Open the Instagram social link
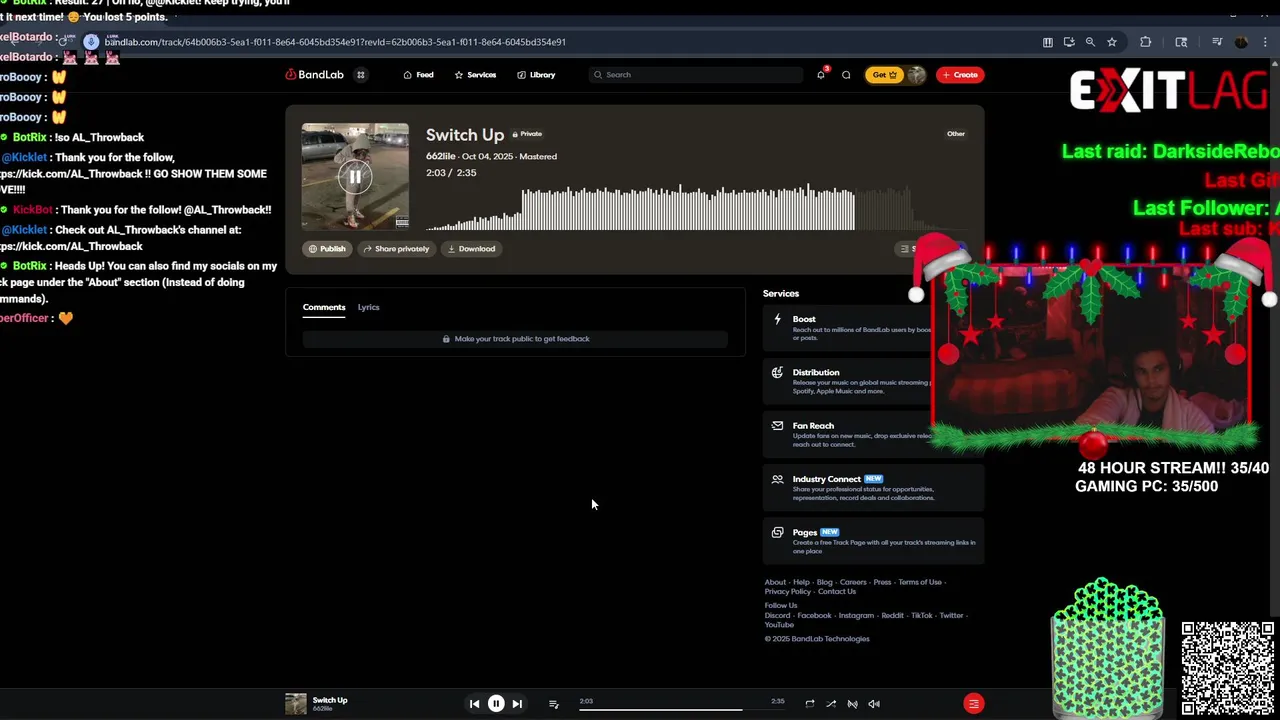 click(856, 616)
